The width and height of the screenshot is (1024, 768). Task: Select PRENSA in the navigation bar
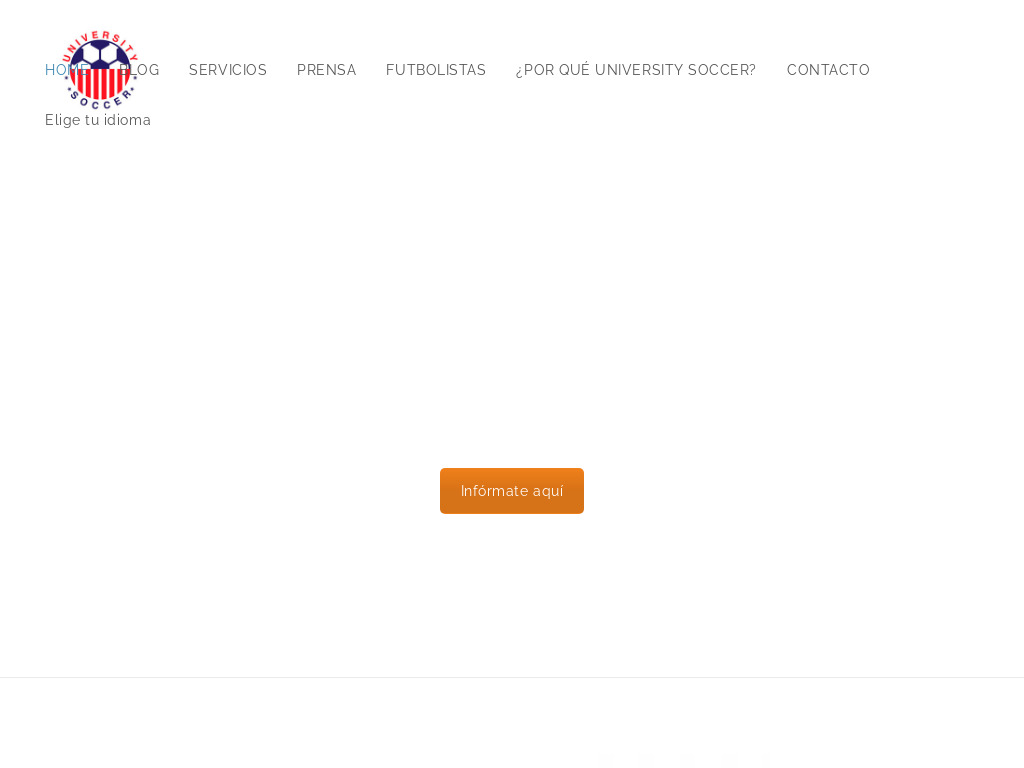(x=326, y=71)
